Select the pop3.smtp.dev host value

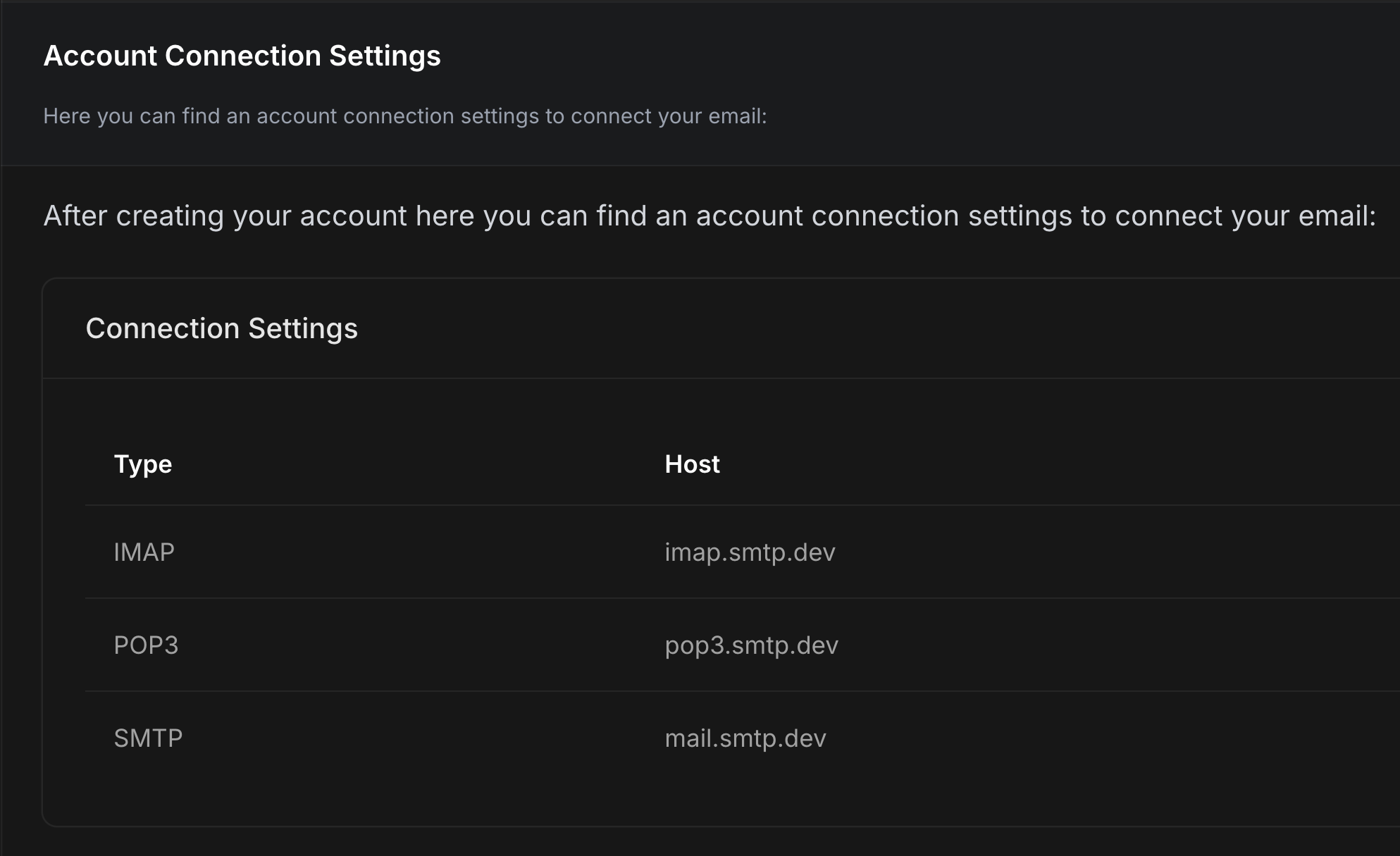tap(751, 645)
